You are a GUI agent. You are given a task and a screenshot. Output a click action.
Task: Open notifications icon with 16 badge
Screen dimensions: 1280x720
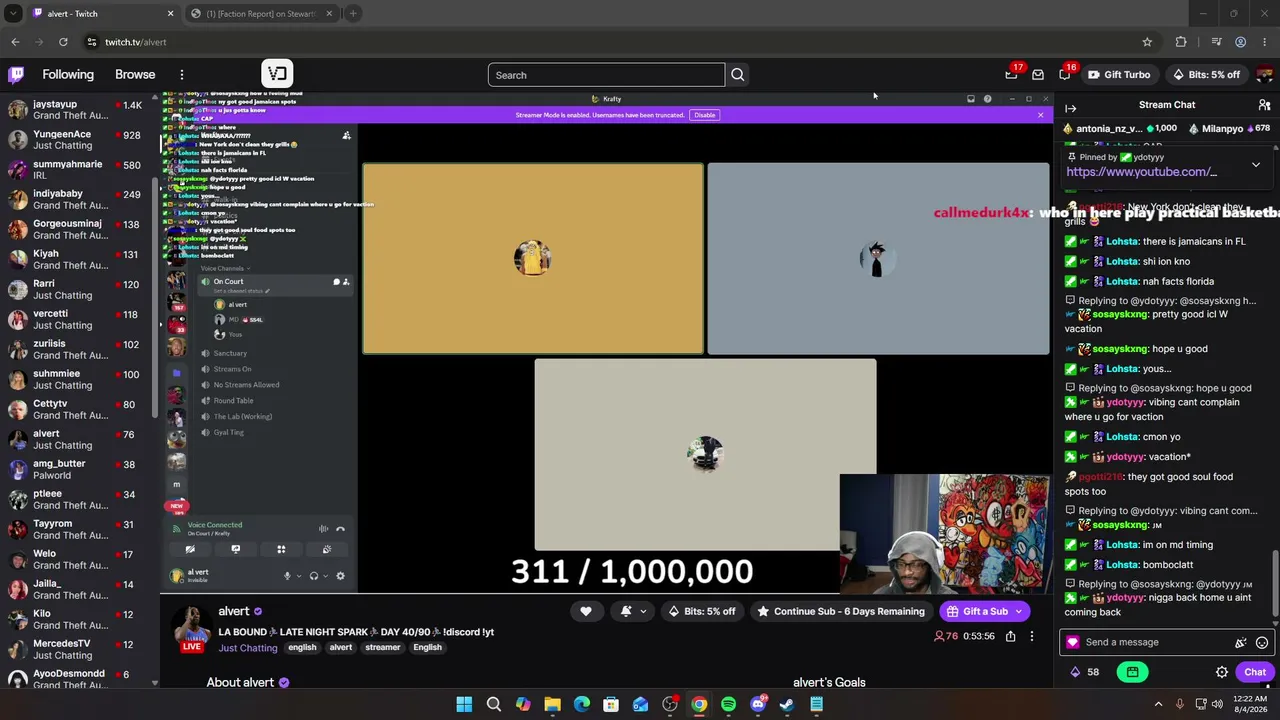coord(1065,75)
